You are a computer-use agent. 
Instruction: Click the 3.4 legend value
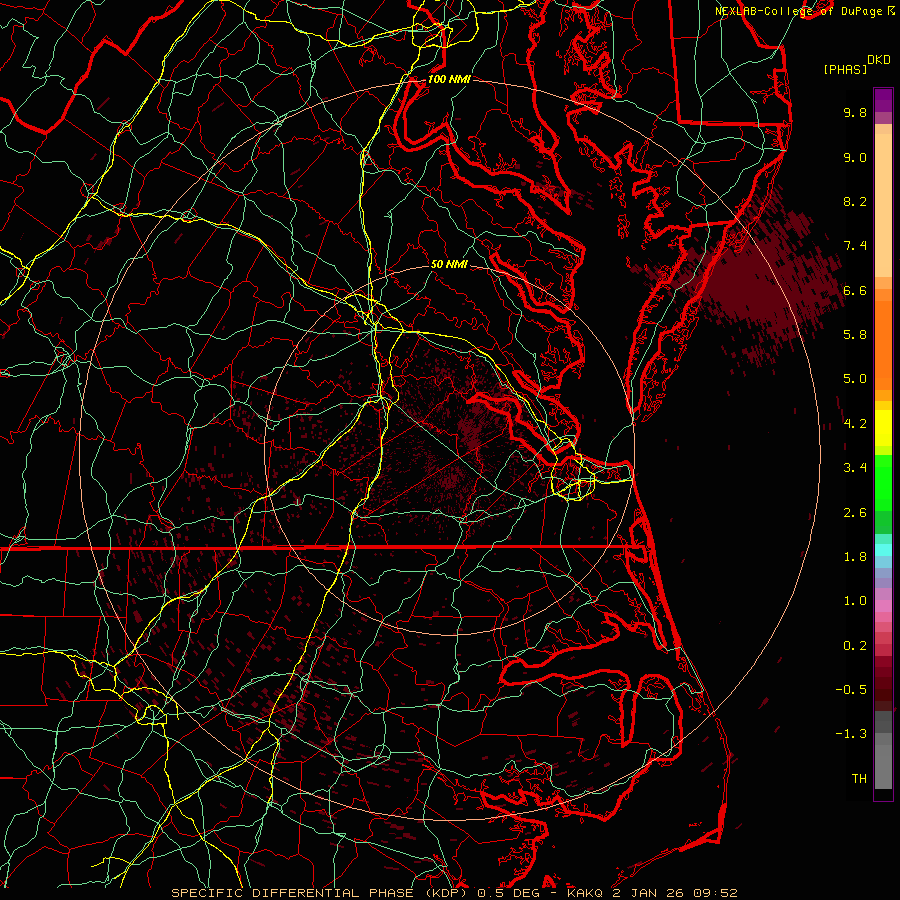point(855,468)
